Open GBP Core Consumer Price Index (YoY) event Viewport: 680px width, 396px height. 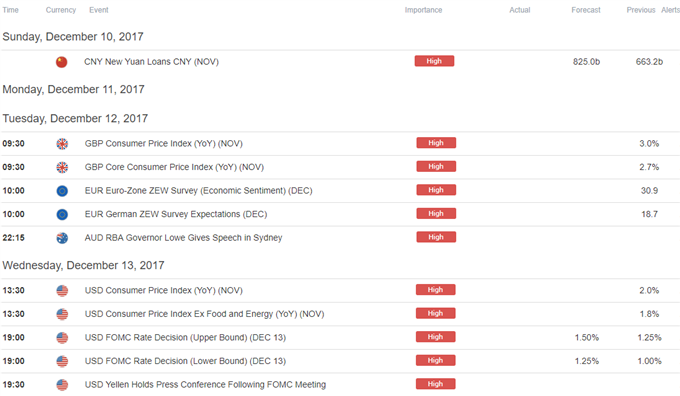(174, 167)
